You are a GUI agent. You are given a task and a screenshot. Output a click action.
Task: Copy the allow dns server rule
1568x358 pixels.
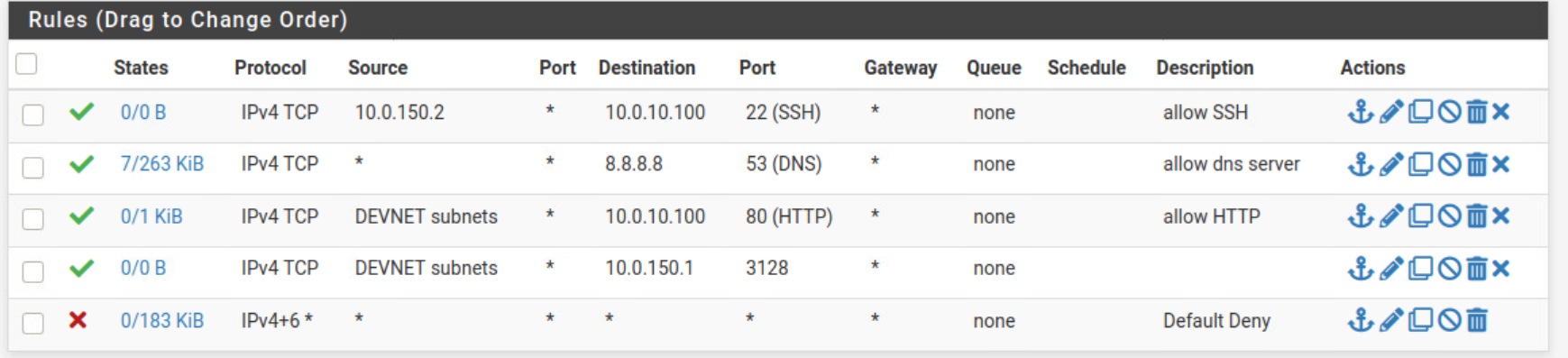coord(1420,164)
